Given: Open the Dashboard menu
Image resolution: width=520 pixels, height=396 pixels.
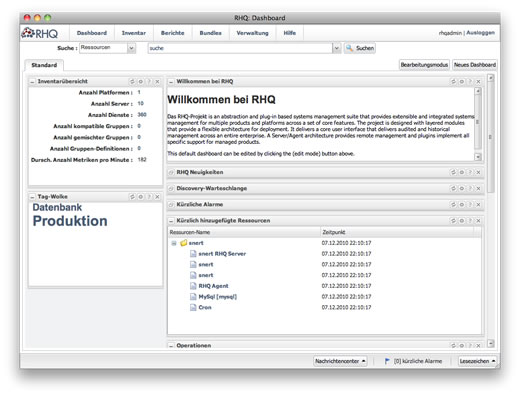Looking at the screenshot, I should 92,33.
